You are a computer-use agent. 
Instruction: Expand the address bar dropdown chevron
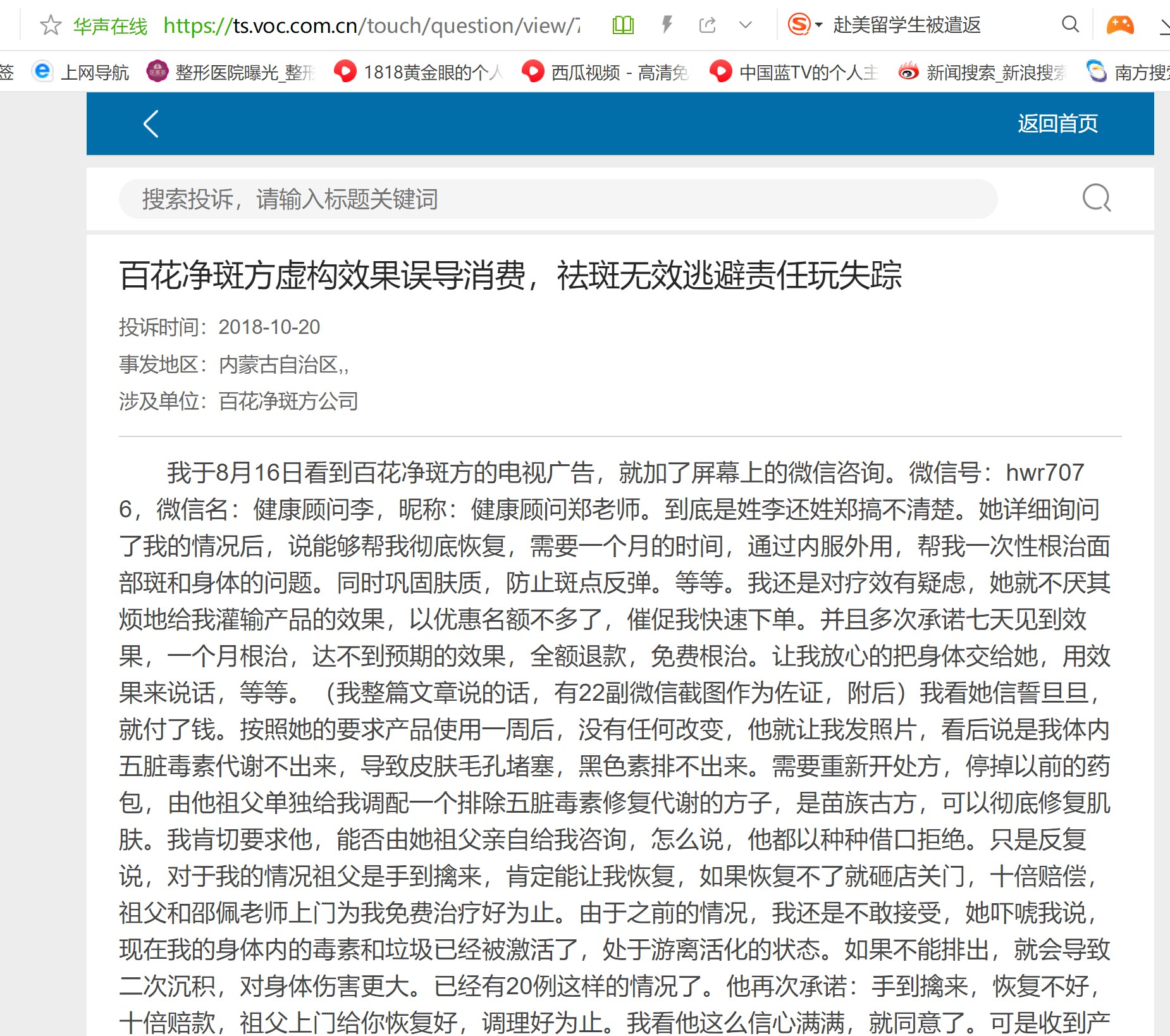(746, 25)
